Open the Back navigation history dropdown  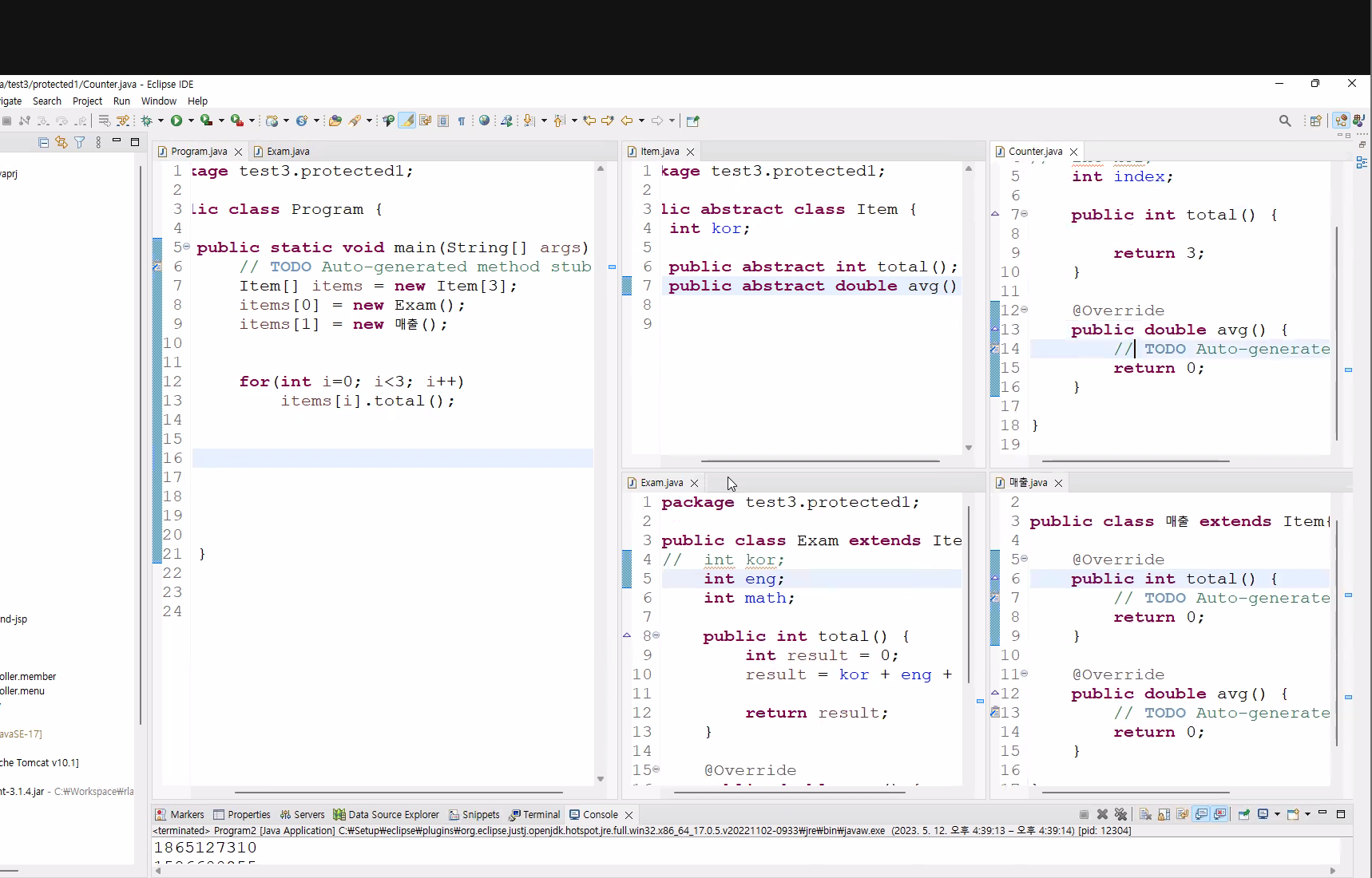pyautogui.click(x=641, y=121)
